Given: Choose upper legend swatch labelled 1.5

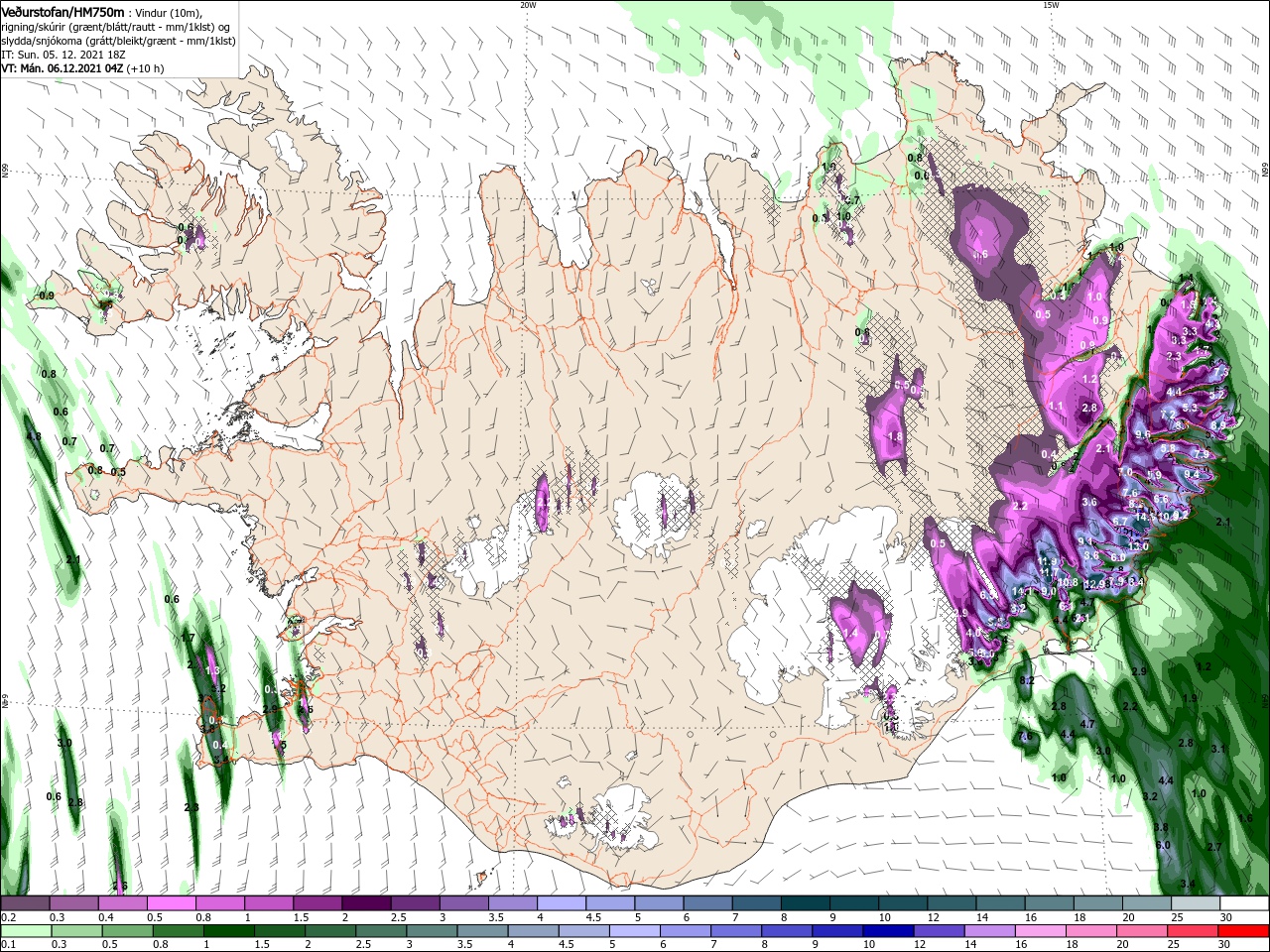Looking at the screenshot, I should [317, 903].
